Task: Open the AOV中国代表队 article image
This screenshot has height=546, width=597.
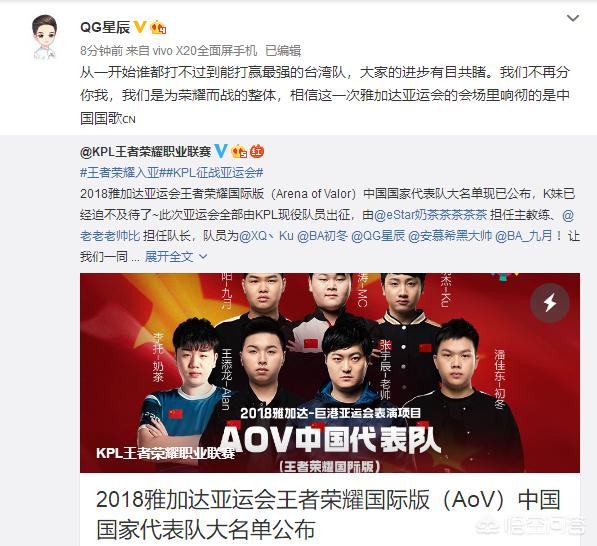Action: 330,373
